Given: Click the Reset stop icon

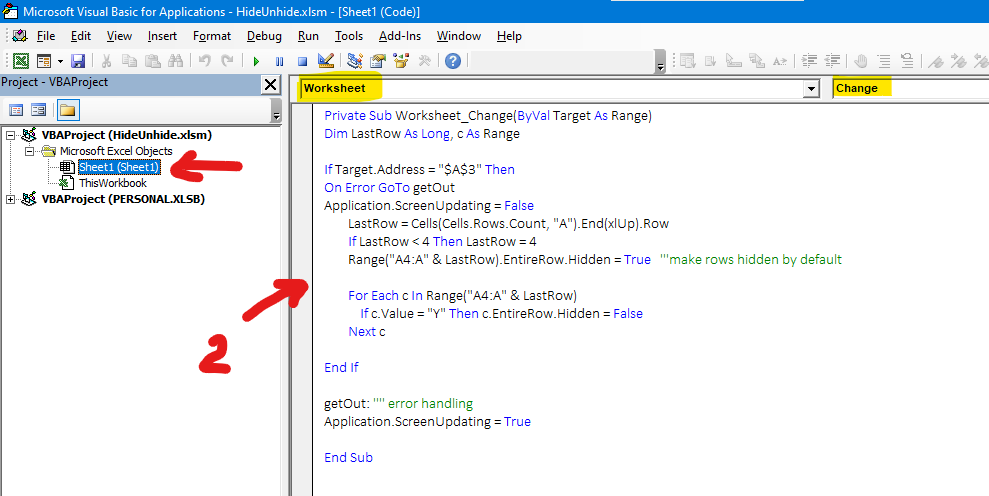Looking at the screenshot, I should pyautogui.click(x=302, y=61).
